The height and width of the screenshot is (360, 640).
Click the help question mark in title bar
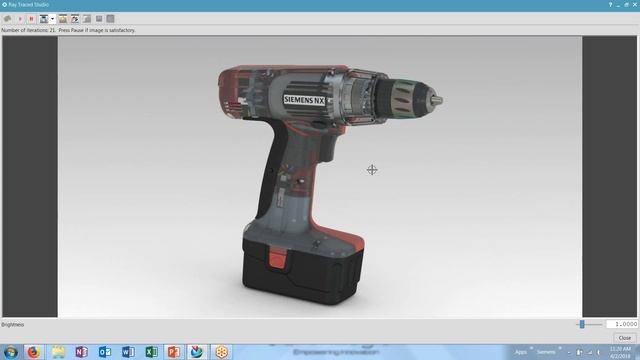610,4
